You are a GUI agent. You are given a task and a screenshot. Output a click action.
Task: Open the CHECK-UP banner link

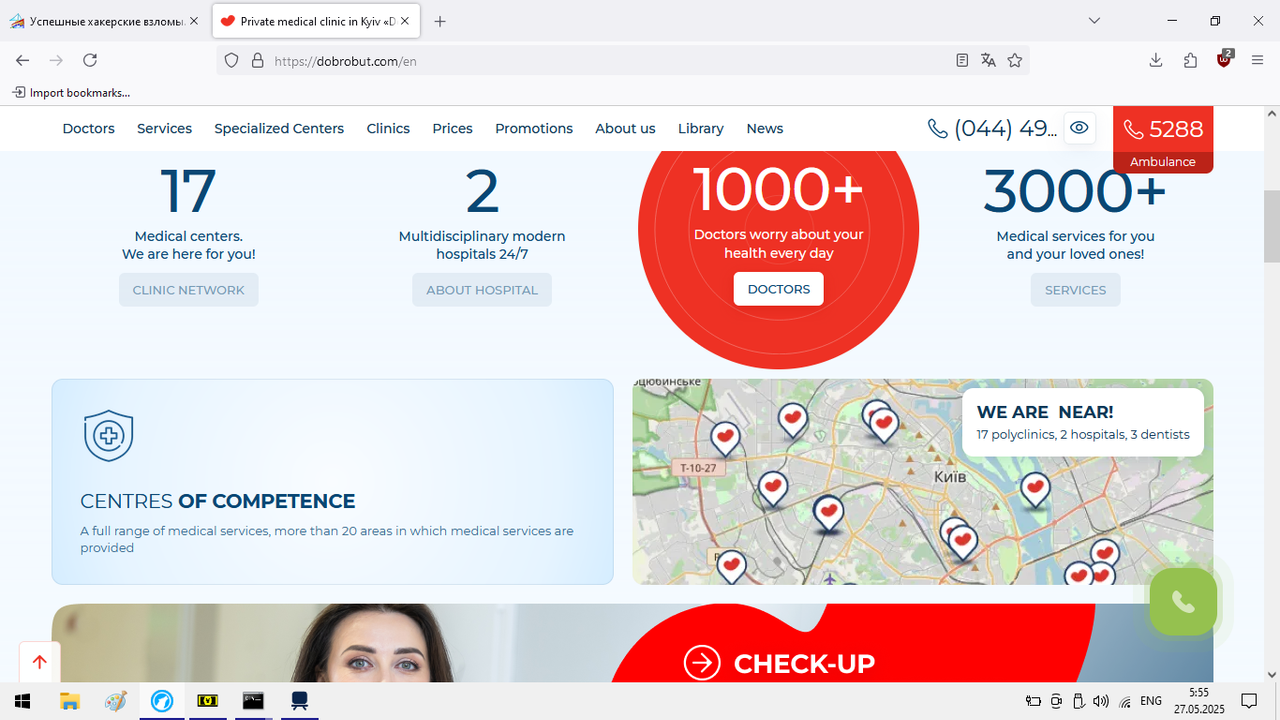click(804, 663)
